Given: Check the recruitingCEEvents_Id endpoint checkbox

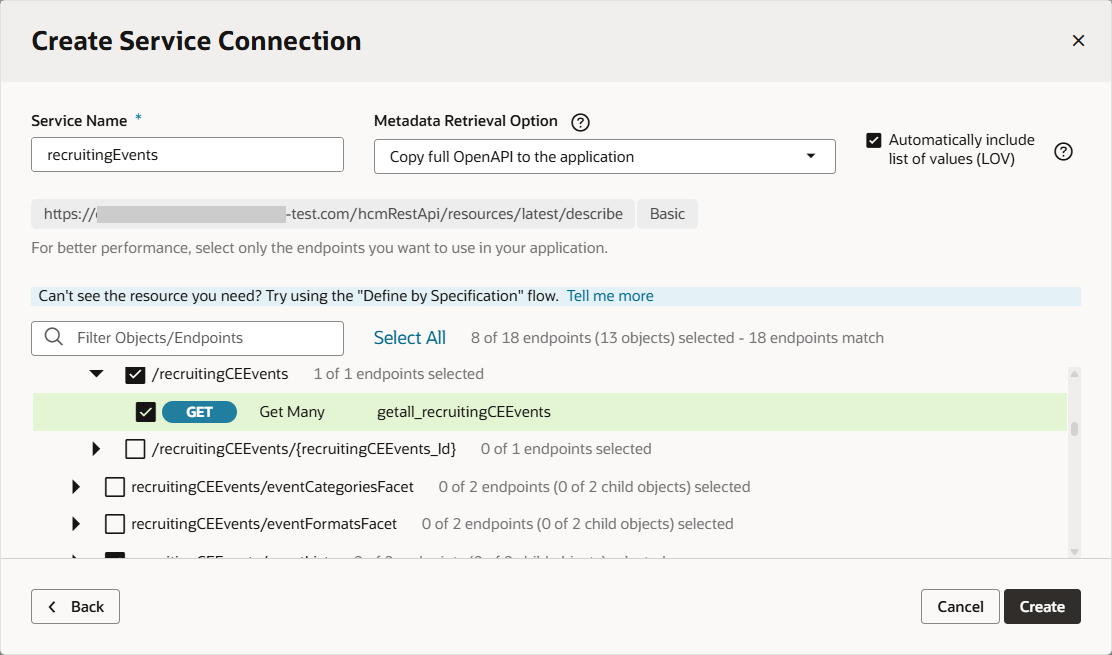Looking at the screenshot, I should [x=135, y=449].
